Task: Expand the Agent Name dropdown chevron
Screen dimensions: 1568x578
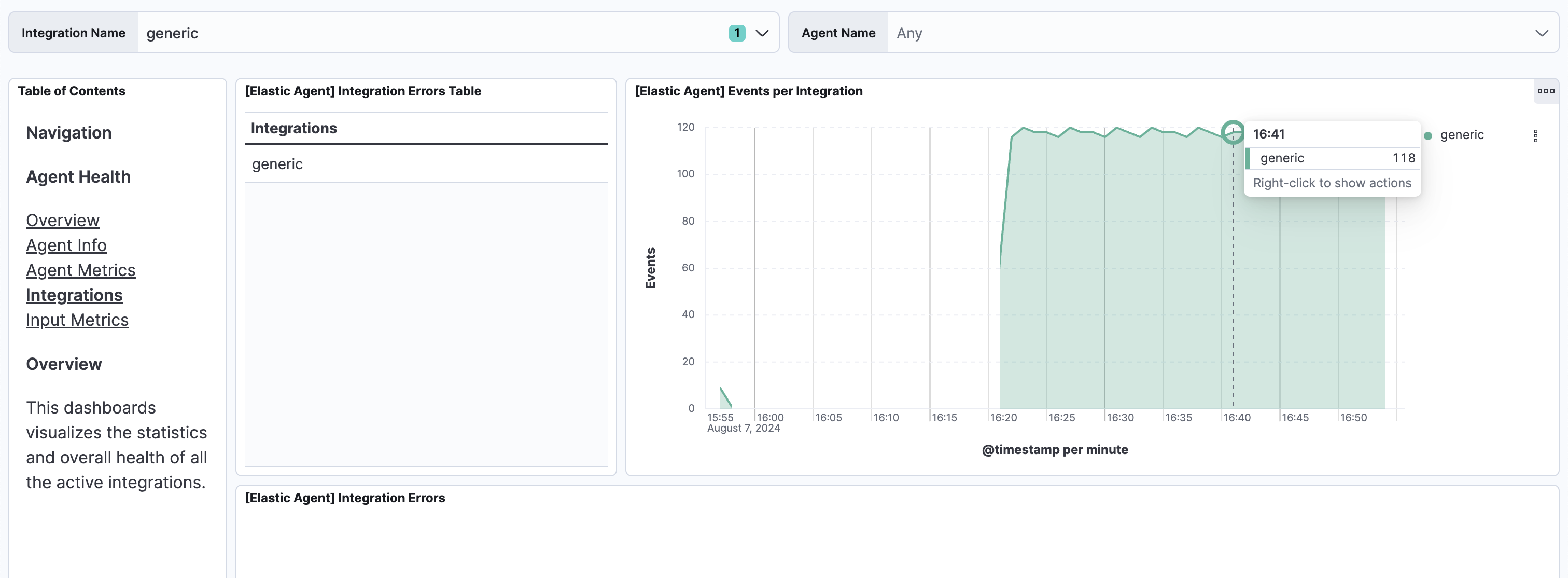Action: (x=1541, y=33)
